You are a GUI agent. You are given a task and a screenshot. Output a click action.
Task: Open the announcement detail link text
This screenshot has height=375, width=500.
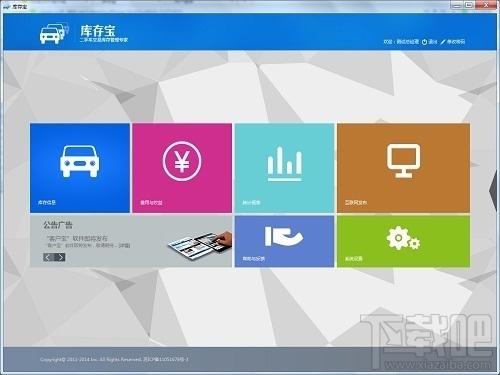(x=124, y=245)
